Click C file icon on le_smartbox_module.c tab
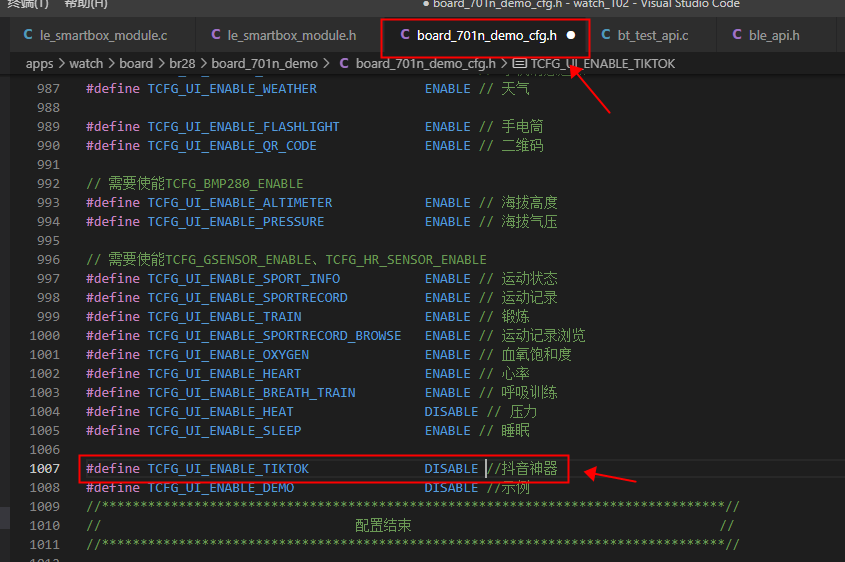Image resolution: width=845 pixels, height=562 pixels. tap(28, 35)
